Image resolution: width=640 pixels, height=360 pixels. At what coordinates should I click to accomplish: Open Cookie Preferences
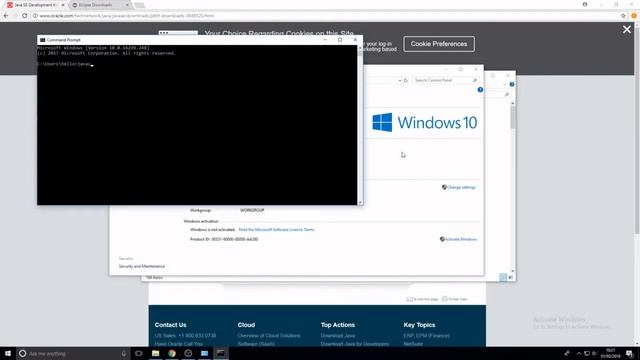439,44
